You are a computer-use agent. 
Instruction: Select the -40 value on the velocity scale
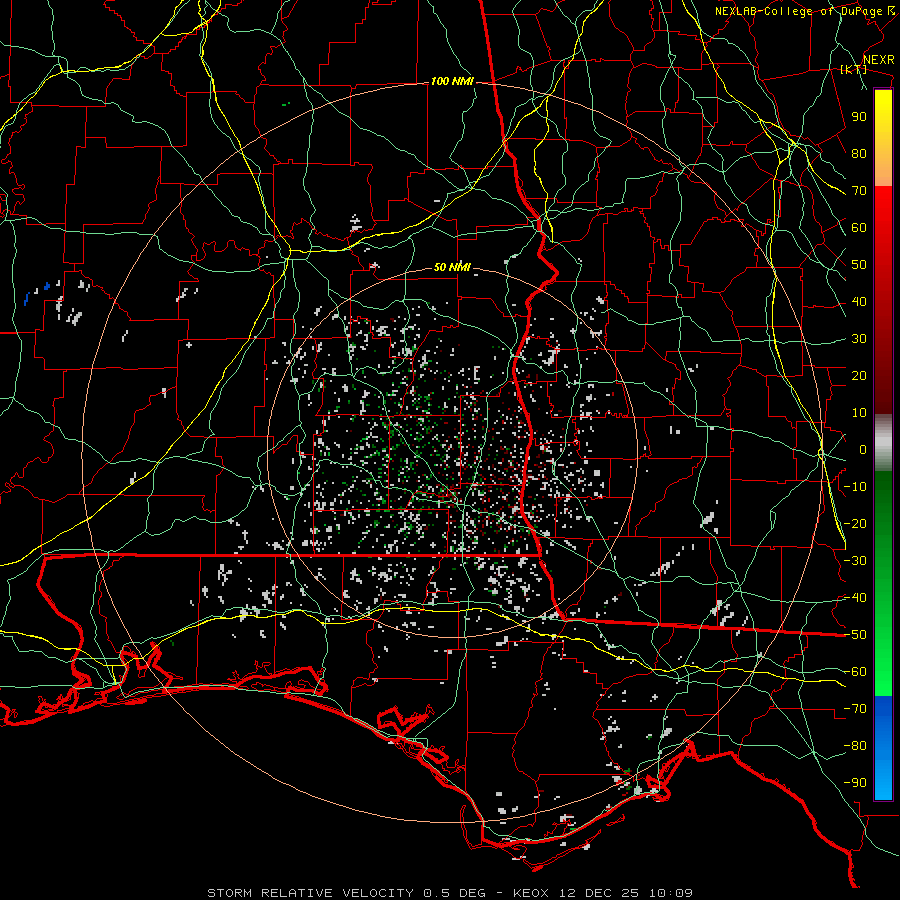tap(855, 598)
